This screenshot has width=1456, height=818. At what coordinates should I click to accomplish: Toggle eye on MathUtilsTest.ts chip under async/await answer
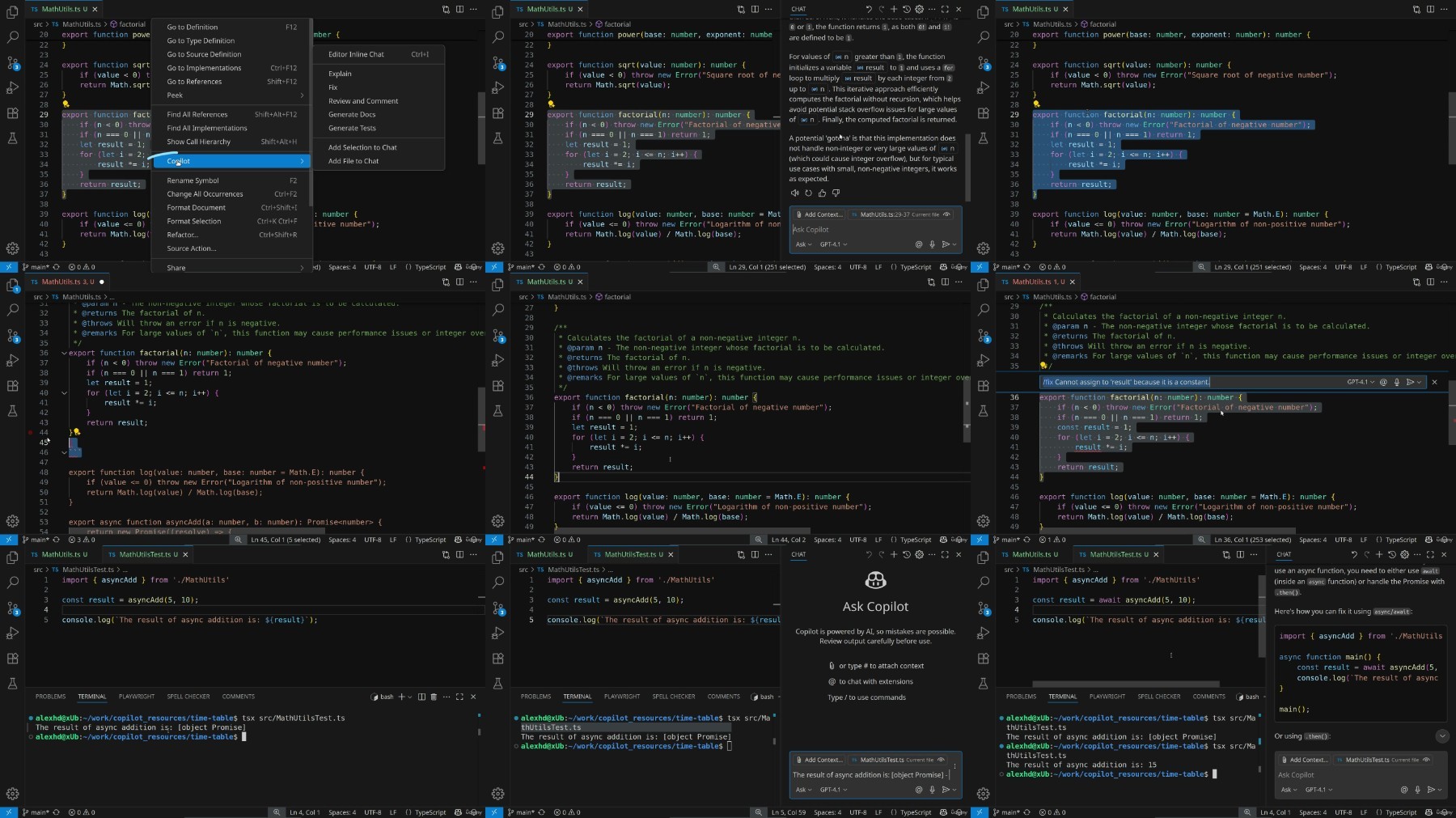click(x=1426, y=760)
